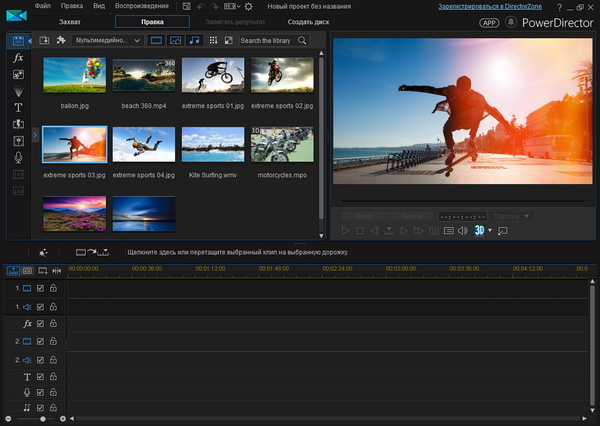Click the preview volume speaker icon
600x426 pixels.
pyautogui.click(x=462, y=231)
